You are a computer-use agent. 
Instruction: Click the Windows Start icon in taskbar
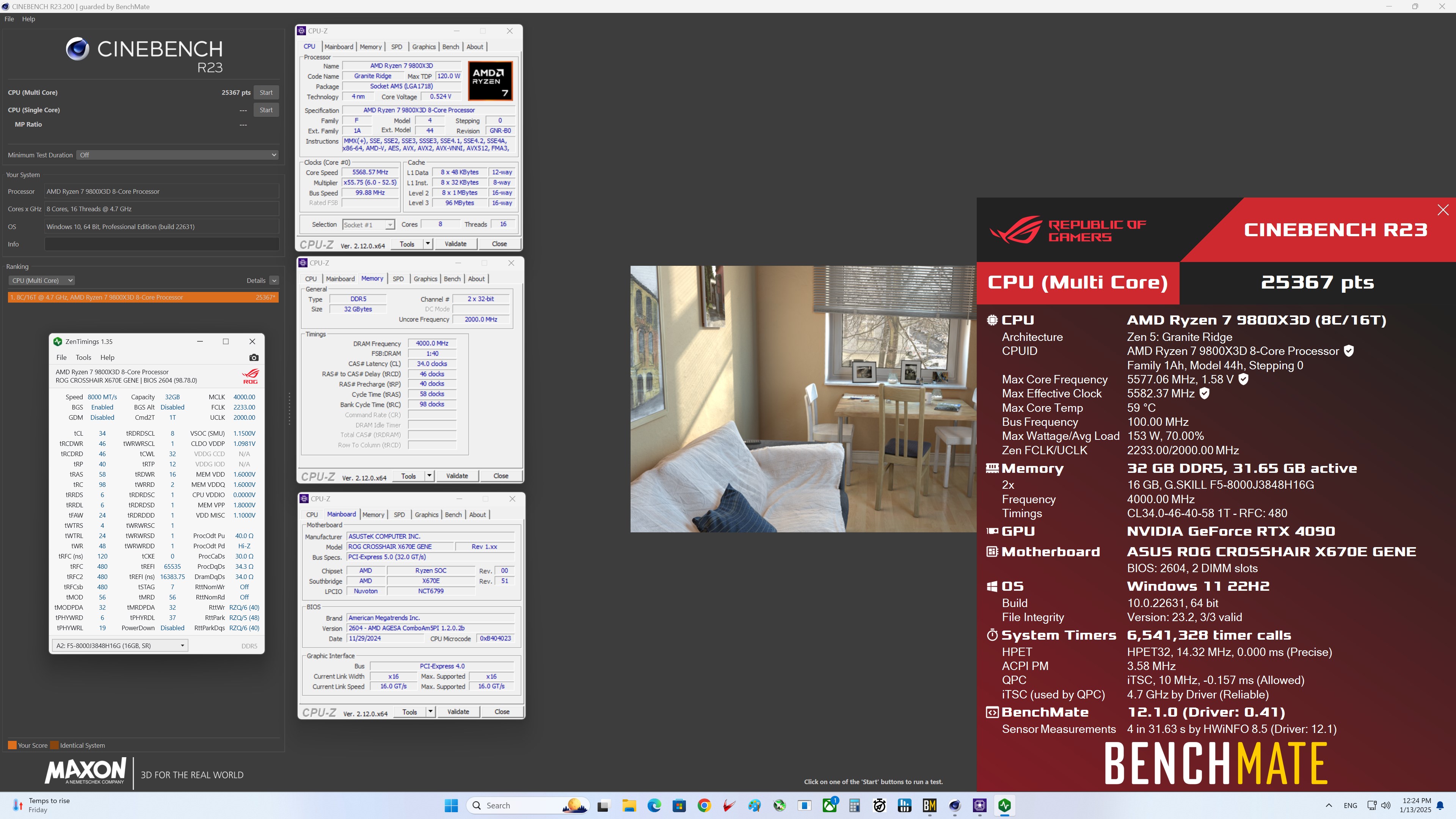[451, 805]
